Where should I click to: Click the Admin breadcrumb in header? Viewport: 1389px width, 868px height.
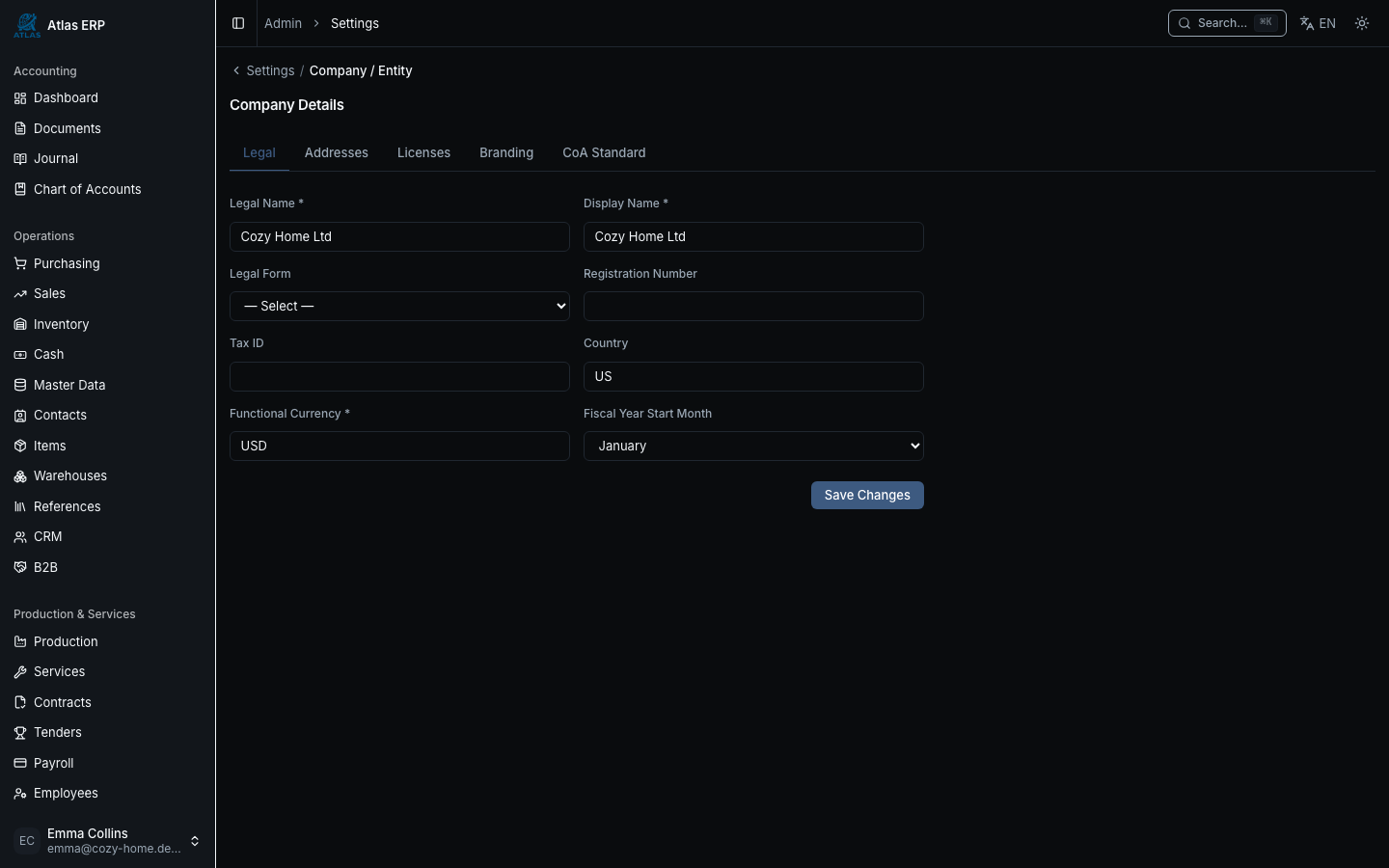pyautogui.click(x=283, y=23)
